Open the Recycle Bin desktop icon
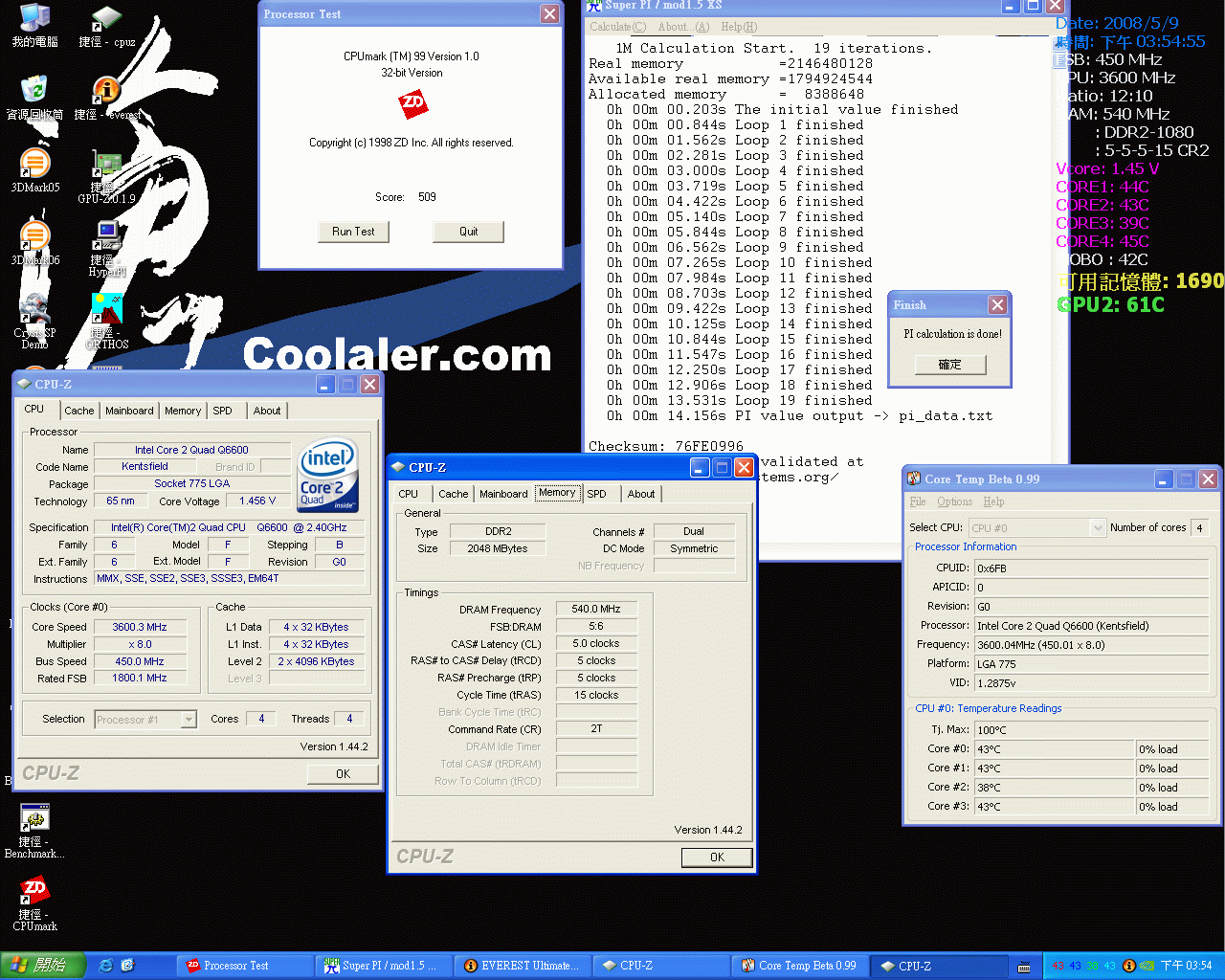Image resolution: width=1225 pixels, height=980 pixels. pyautogui.click(x=34, y=97)
